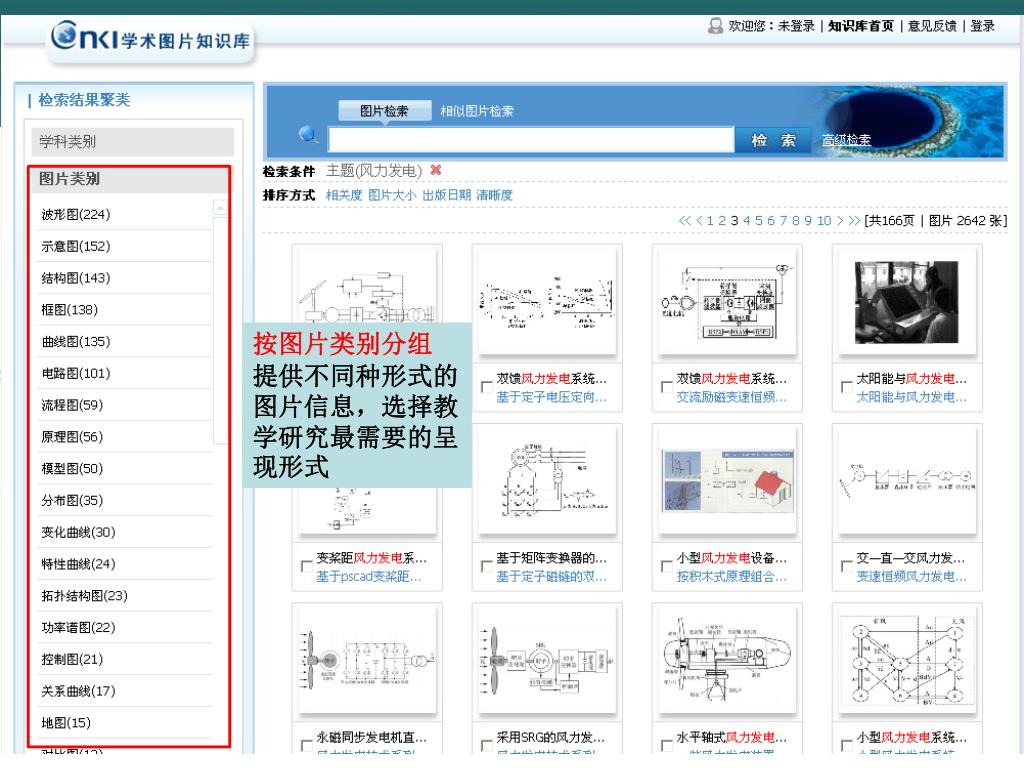
Task: Open 知识库首页 link
Action: tap(861, 26)
